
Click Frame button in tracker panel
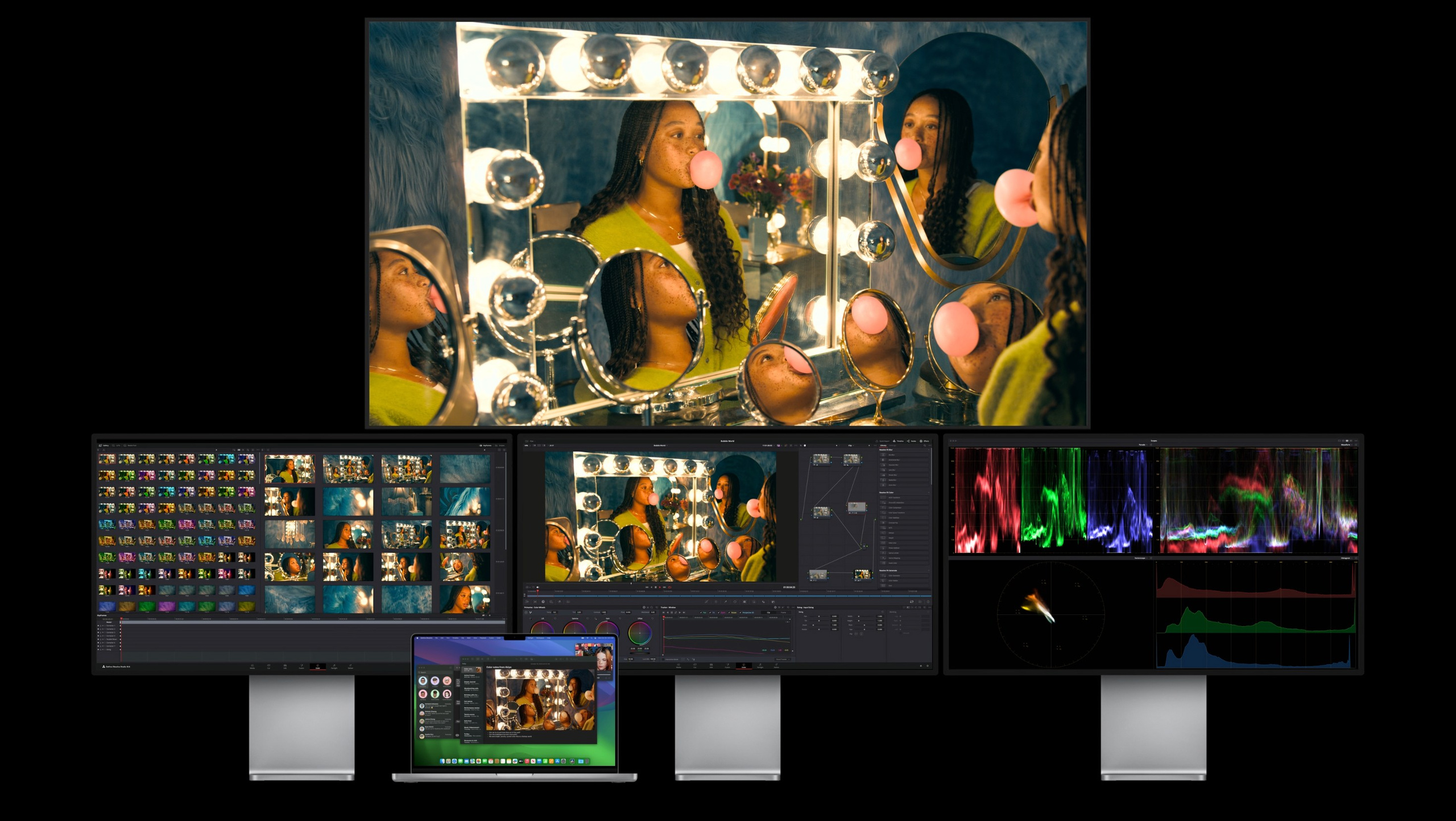783,613
